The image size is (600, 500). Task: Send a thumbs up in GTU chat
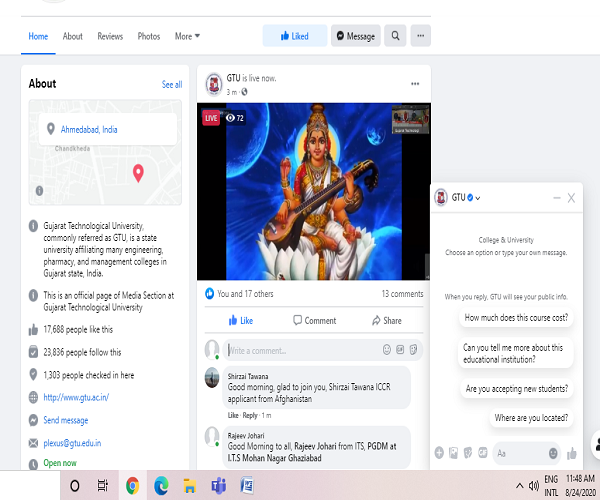pos(572,453)
